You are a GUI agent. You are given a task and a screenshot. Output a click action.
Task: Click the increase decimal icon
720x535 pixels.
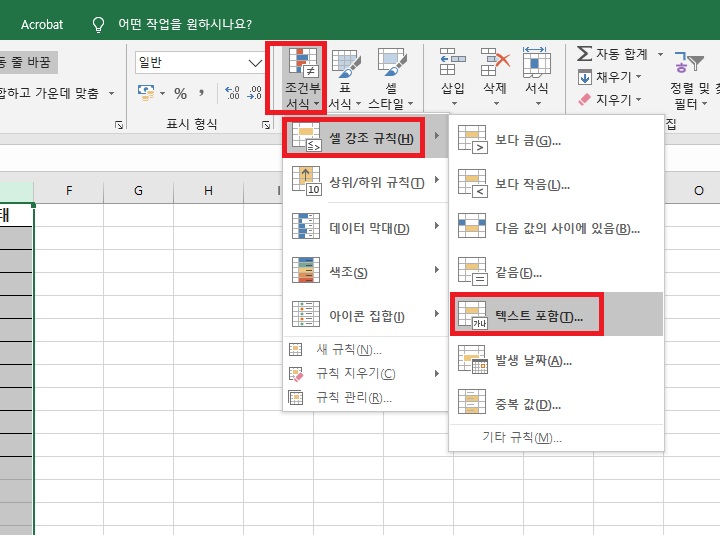(x=232, y=93)
